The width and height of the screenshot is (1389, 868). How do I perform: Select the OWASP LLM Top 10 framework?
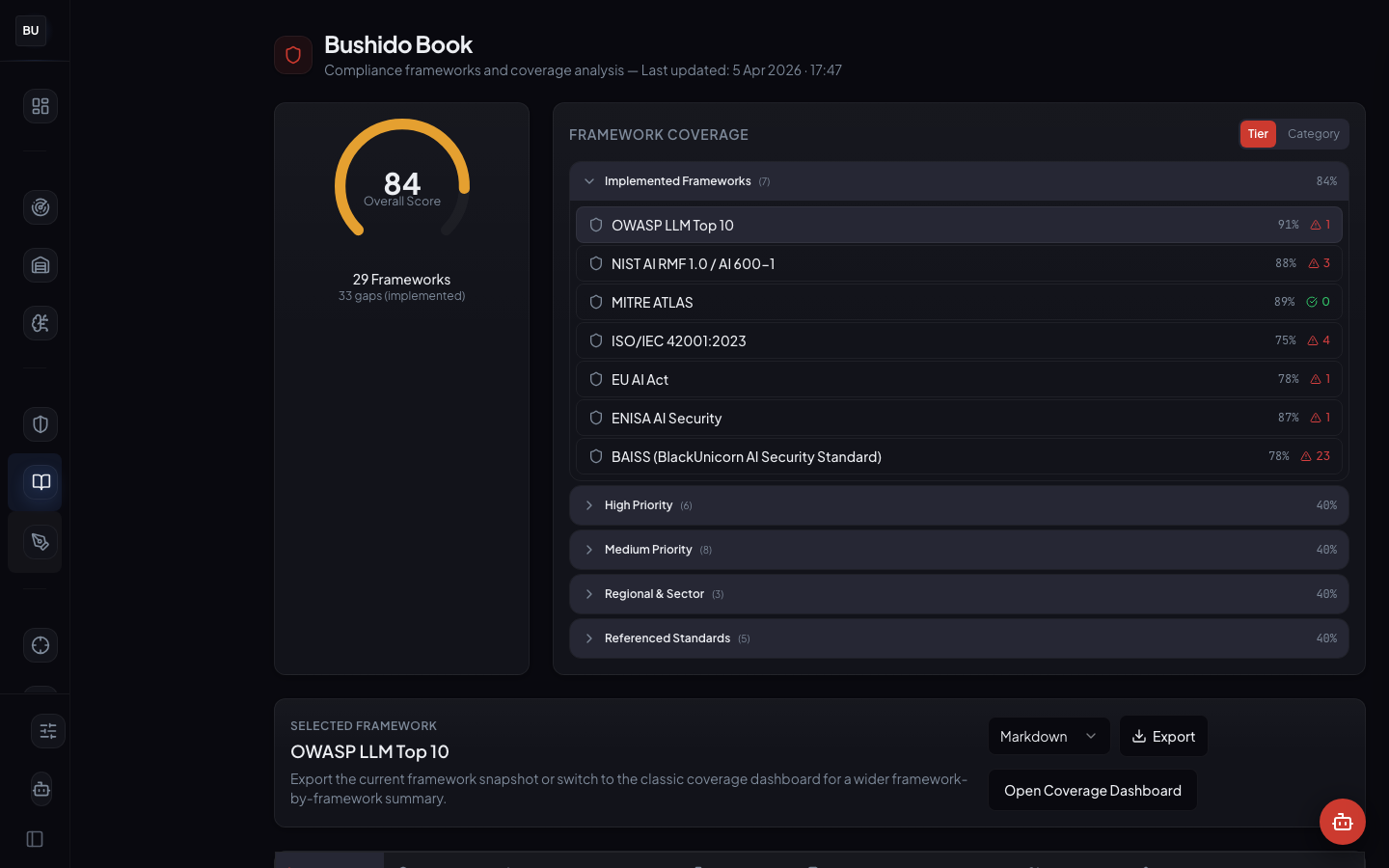coord(959,225)
